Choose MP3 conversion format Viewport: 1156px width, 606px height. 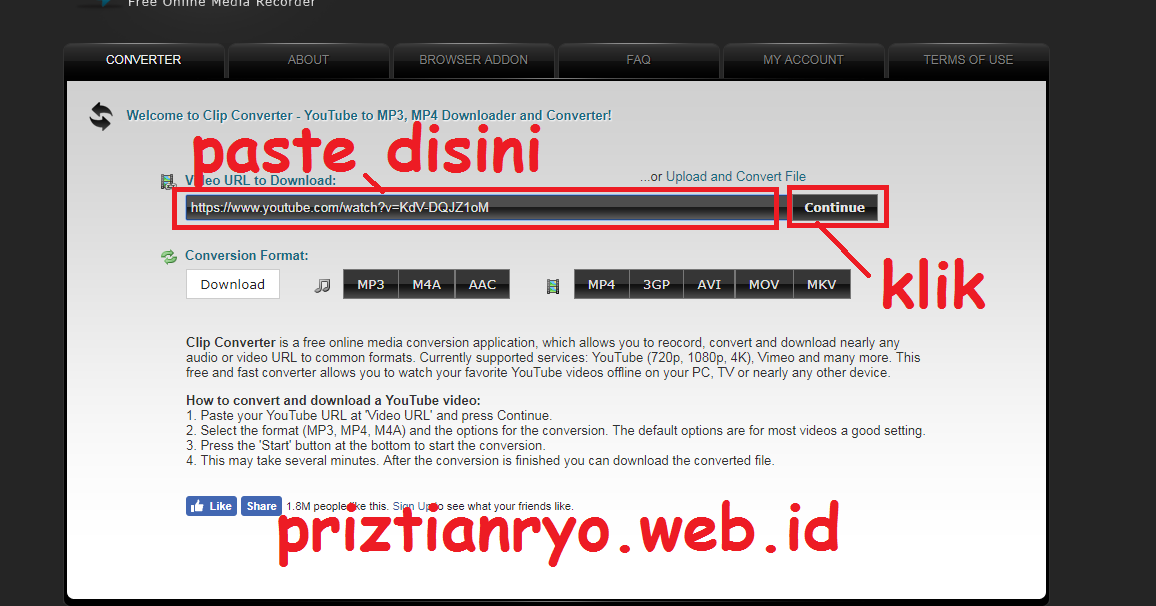pyautogui.click(x=371, y=285)
